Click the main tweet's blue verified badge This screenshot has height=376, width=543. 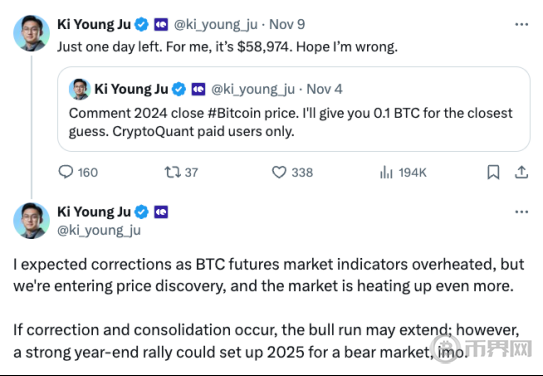pyautogui.click(x=141, y=212)
